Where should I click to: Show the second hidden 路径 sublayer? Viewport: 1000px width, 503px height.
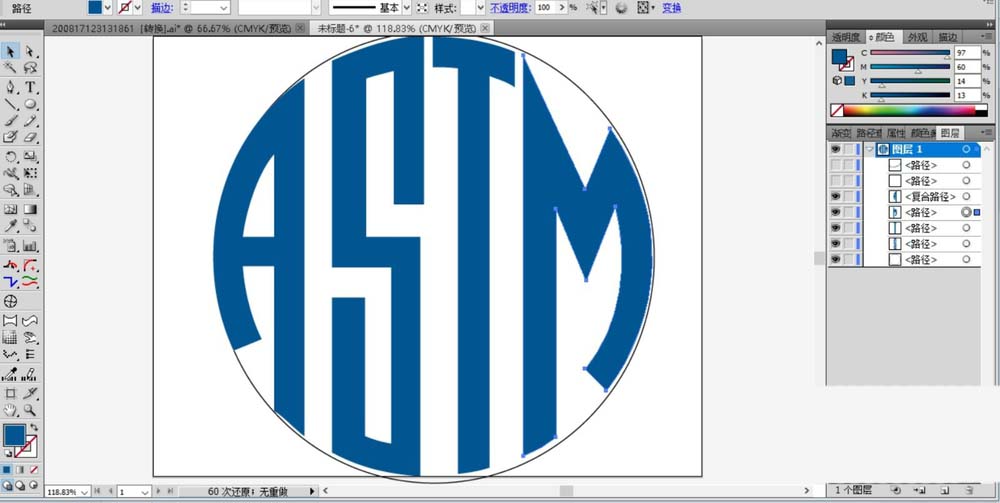pos(835,181)
